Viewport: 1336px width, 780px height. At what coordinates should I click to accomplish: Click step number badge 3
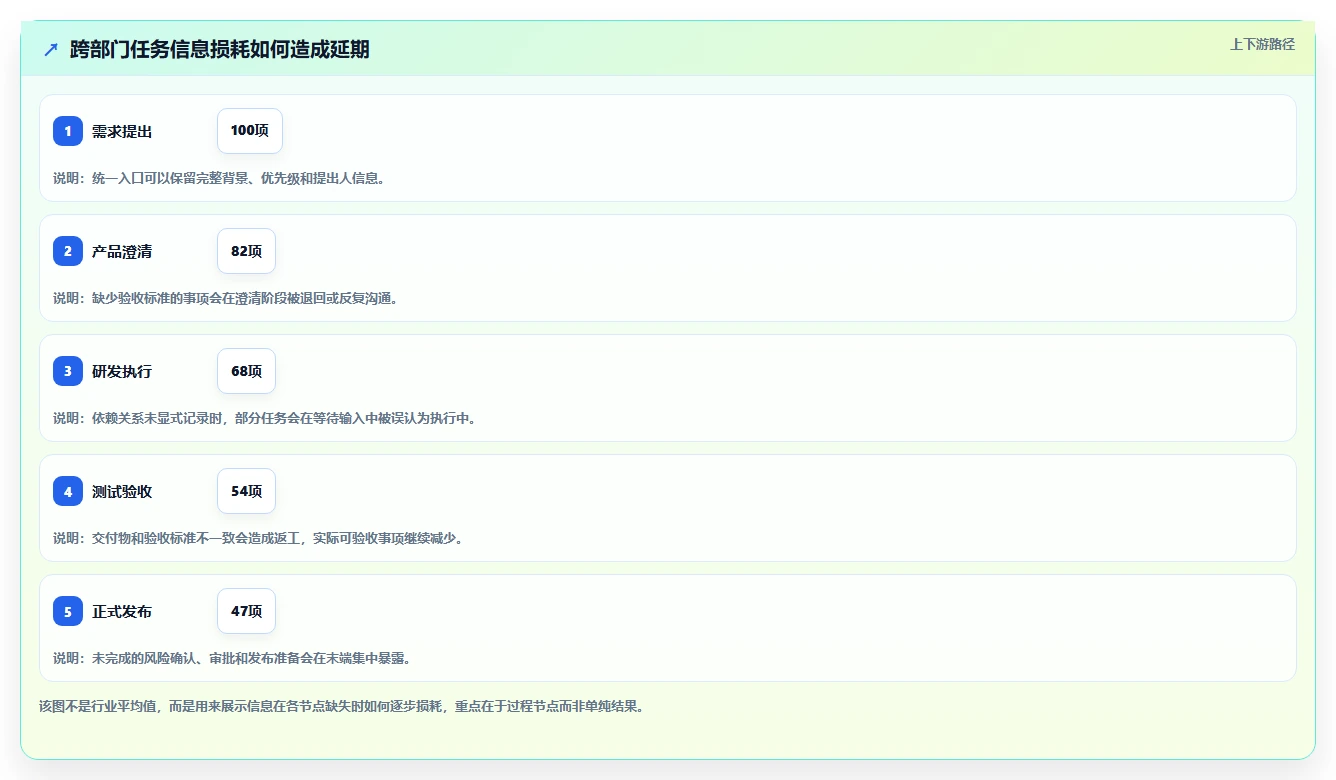(x=68, y=371)
